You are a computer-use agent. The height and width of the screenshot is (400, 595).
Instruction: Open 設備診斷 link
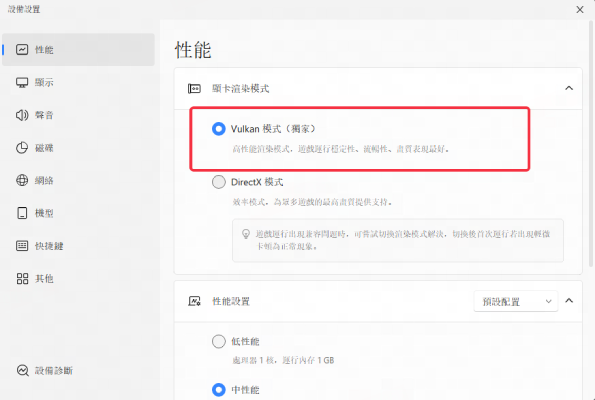tap(54, 370)
